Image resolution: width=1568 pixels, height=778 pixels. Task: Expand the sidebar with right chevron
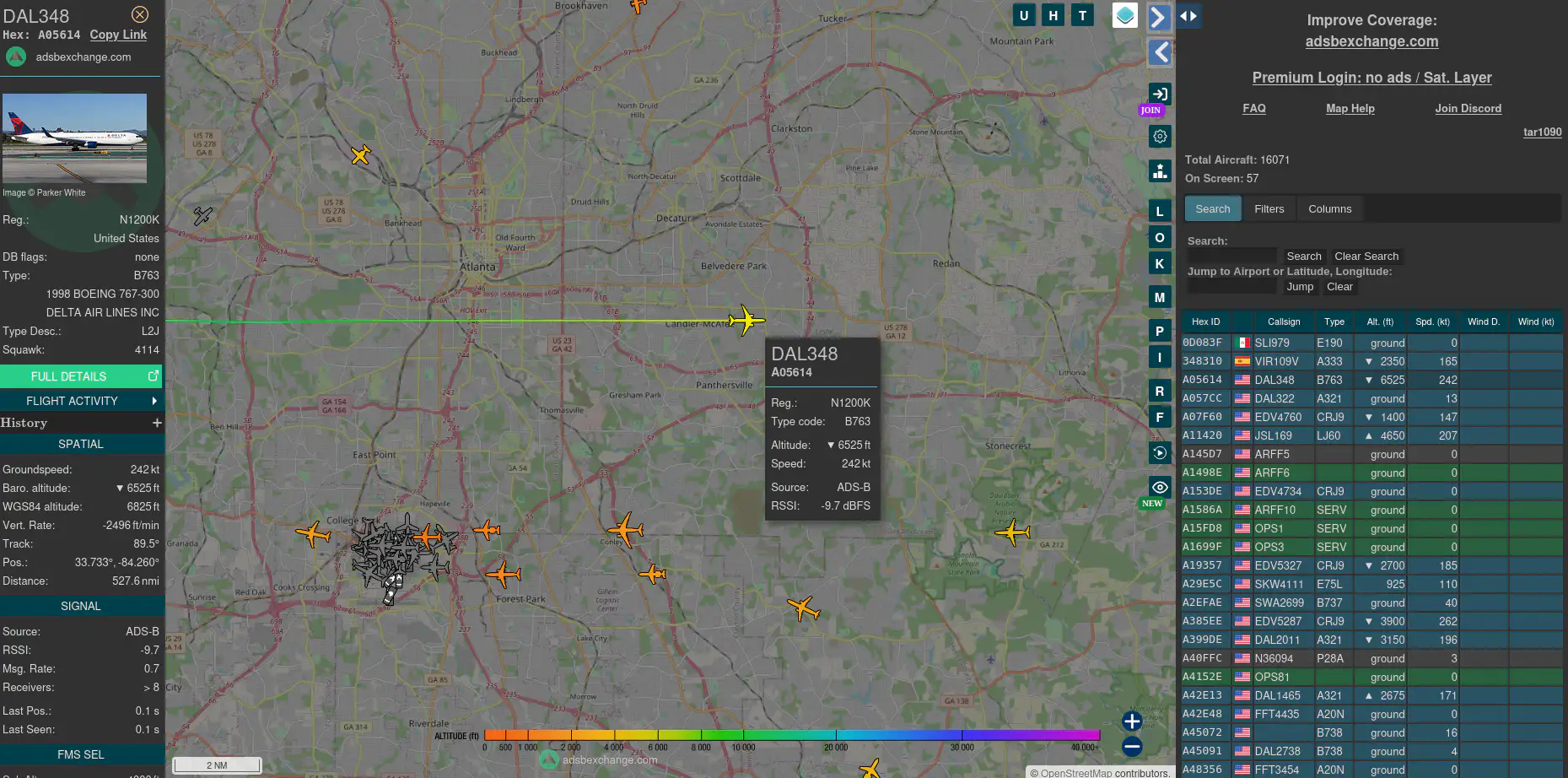point(1159,17)
